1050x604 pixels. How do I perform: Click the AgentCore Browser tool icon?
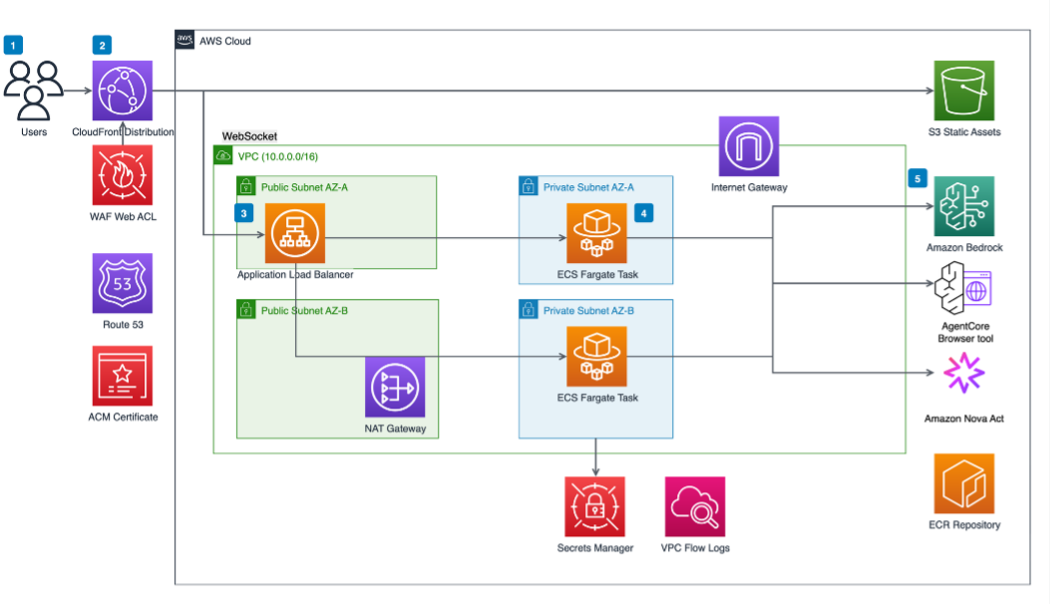pyautogui.click(x=963, y=289)
